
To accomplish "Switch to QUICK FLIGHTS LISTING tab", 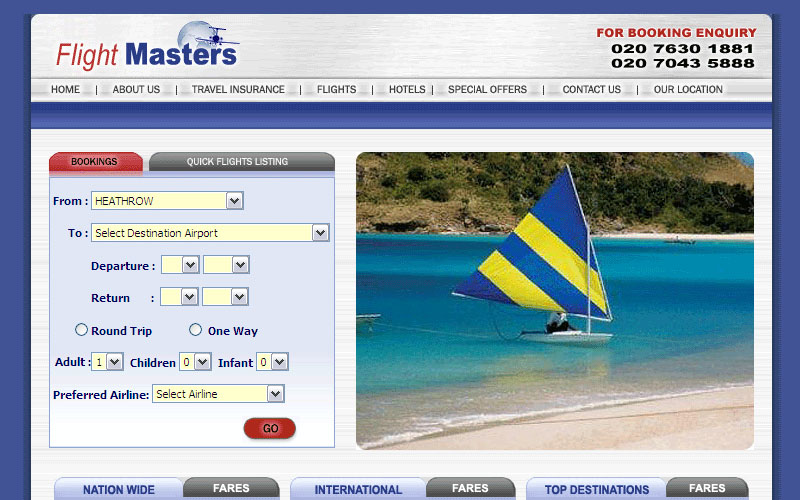I will 242,162.
